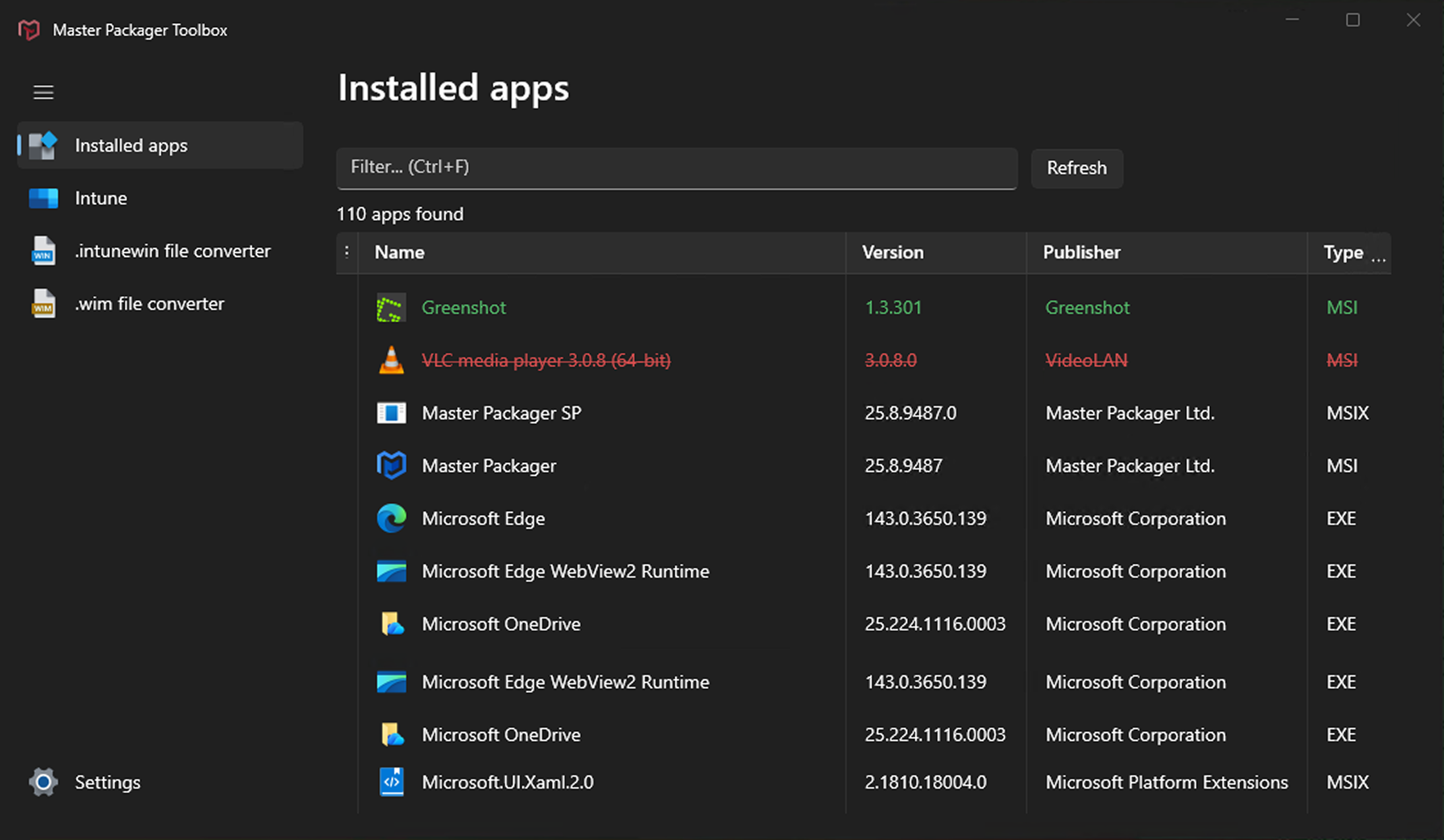Image resolution: width=1444 pixels, height=840 pixels.
Task: Toggle the hamburger navigation menu
Action: coord(44,92)
